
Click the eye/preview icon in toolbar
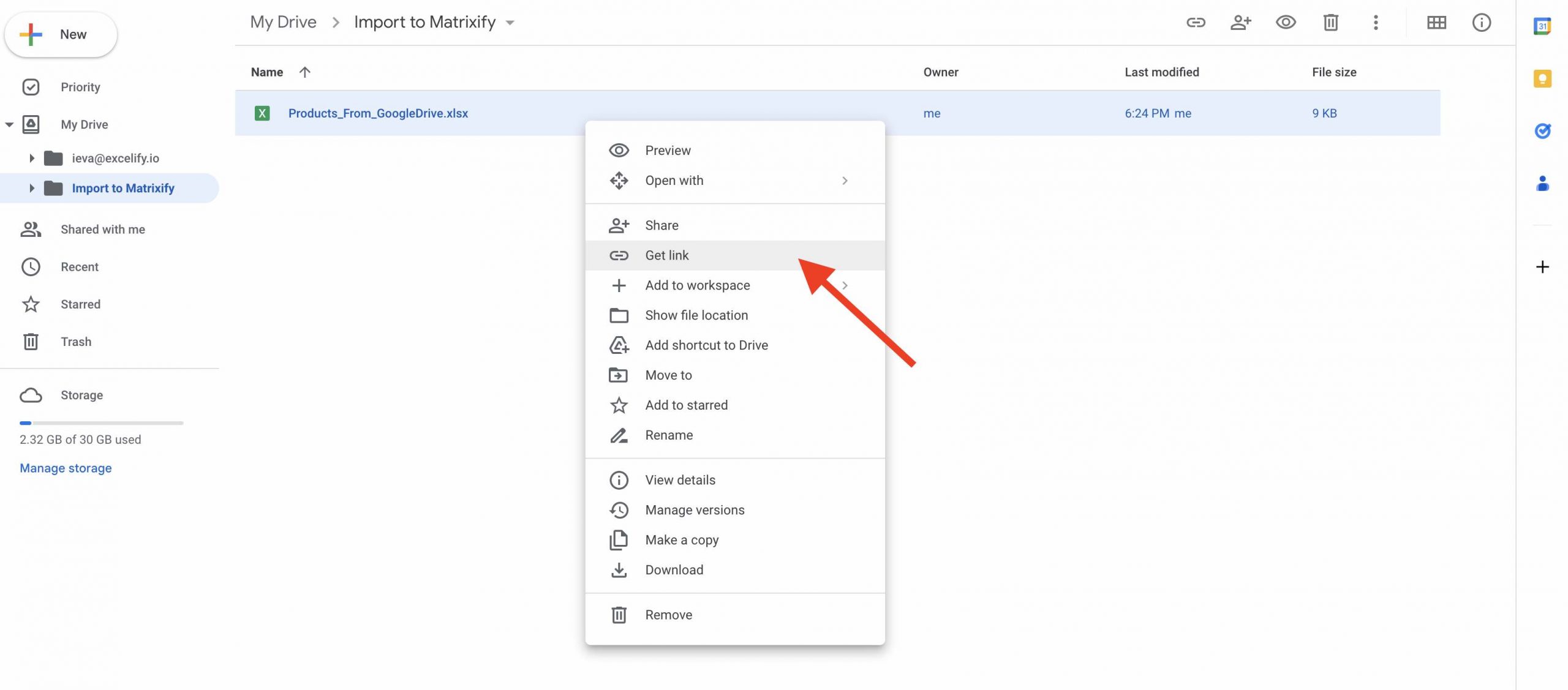pos(1285,22)
